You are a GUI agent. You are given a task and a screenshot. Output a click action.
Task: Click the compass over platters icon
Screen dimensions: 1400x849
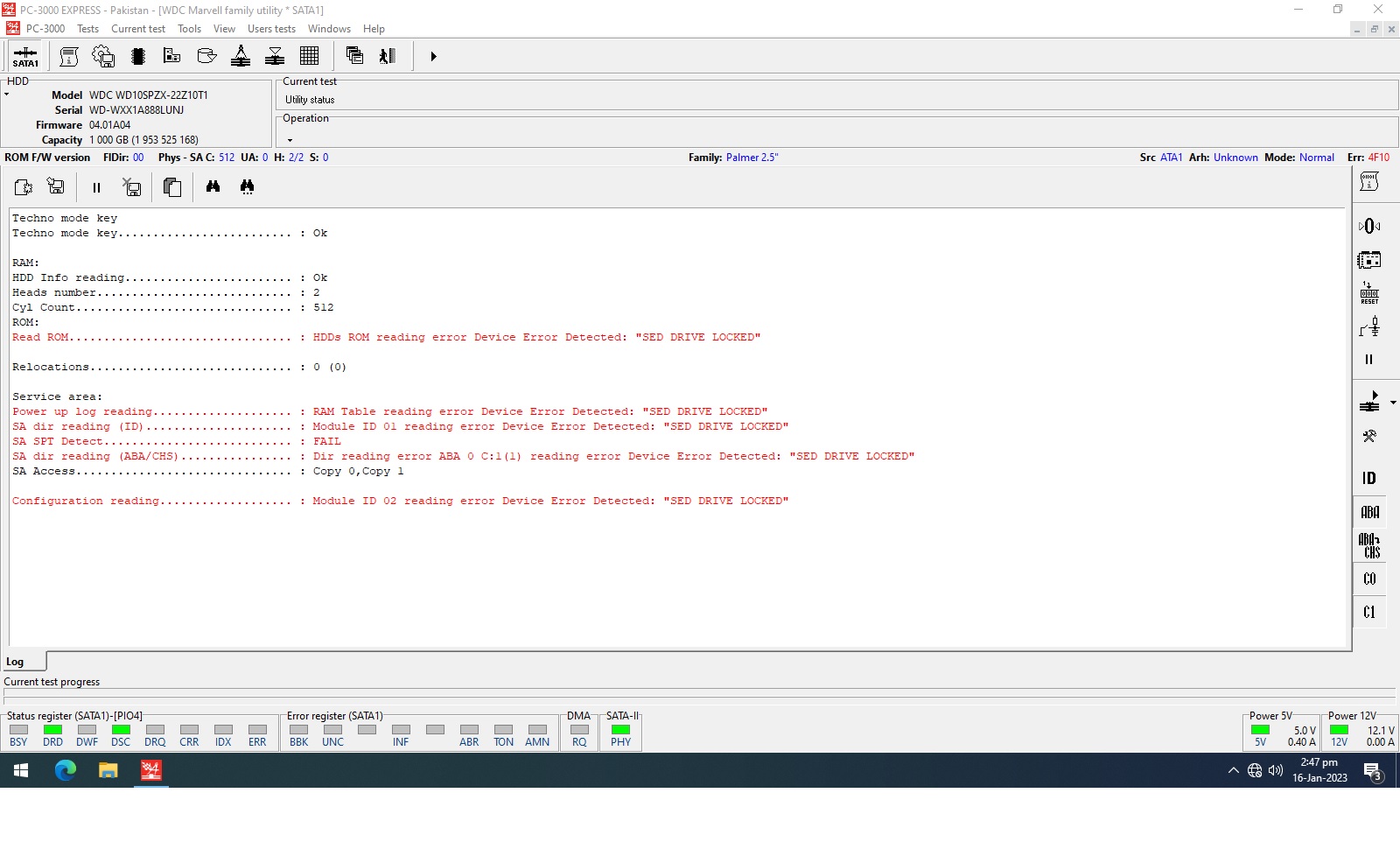click(241, 57)
